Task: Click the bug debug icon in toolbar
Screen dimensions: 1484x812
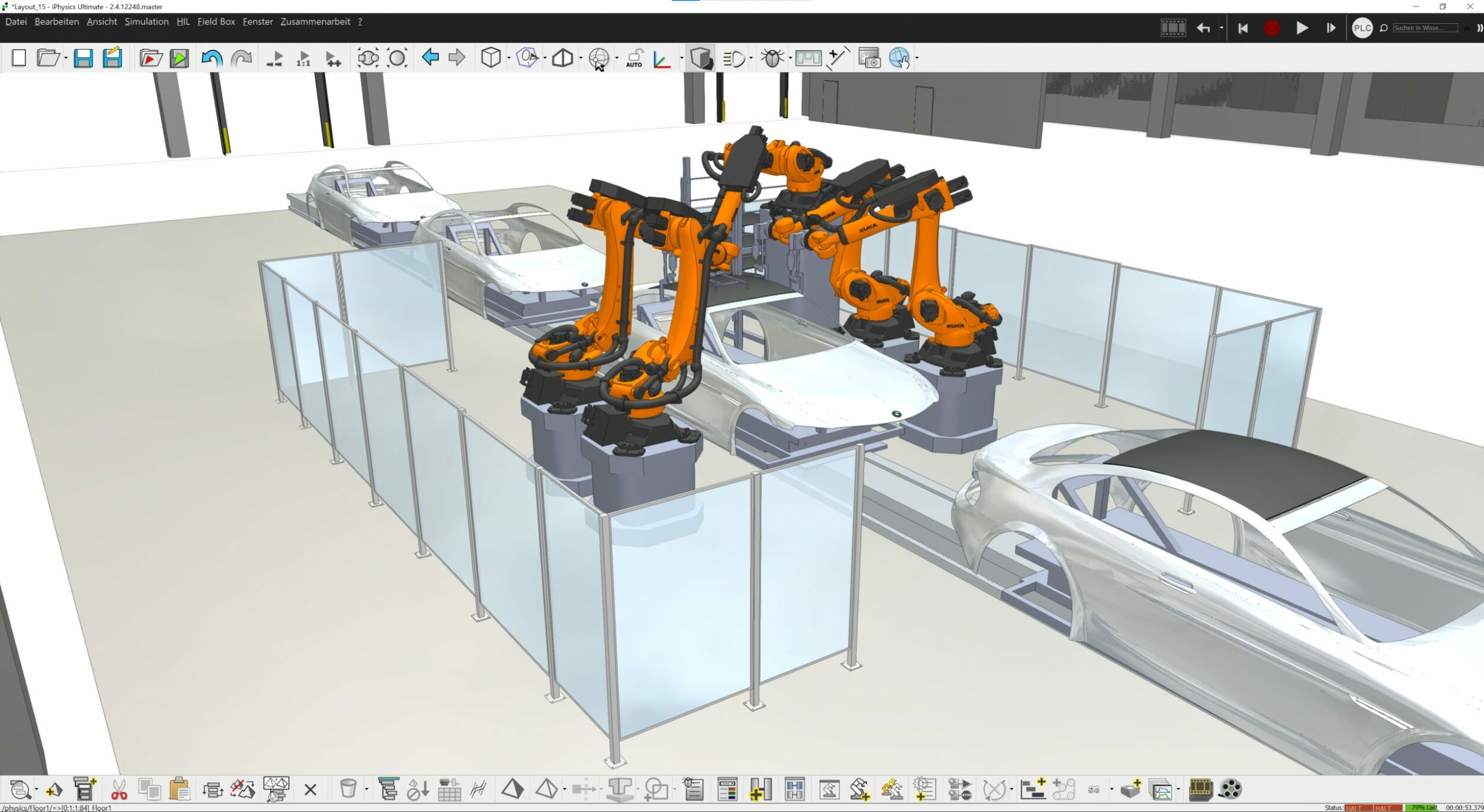Action: (x=772, y=58)
